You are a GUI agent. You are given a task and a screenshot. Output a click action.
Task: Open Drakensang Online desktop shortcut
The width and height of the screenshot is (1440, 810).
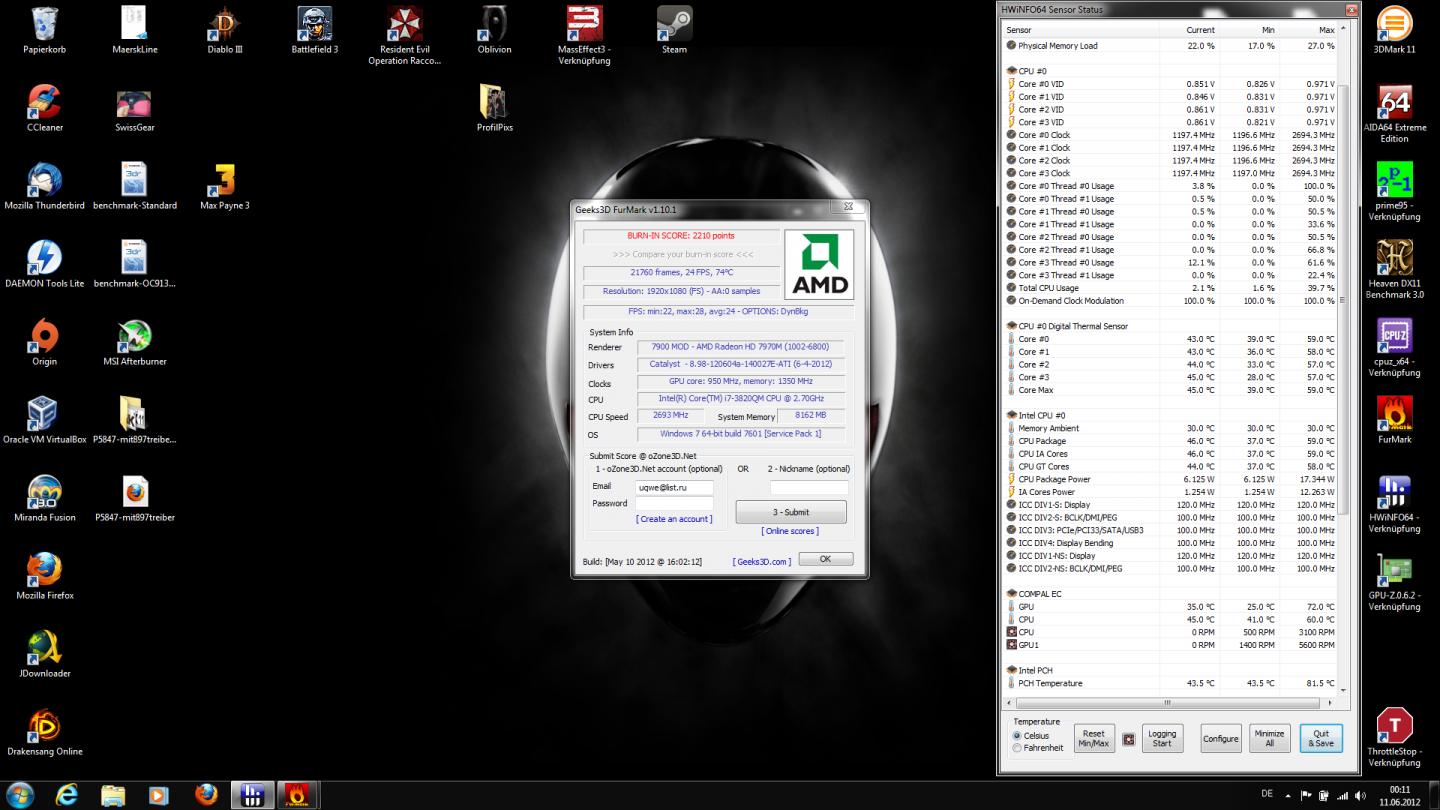point(45,732)
